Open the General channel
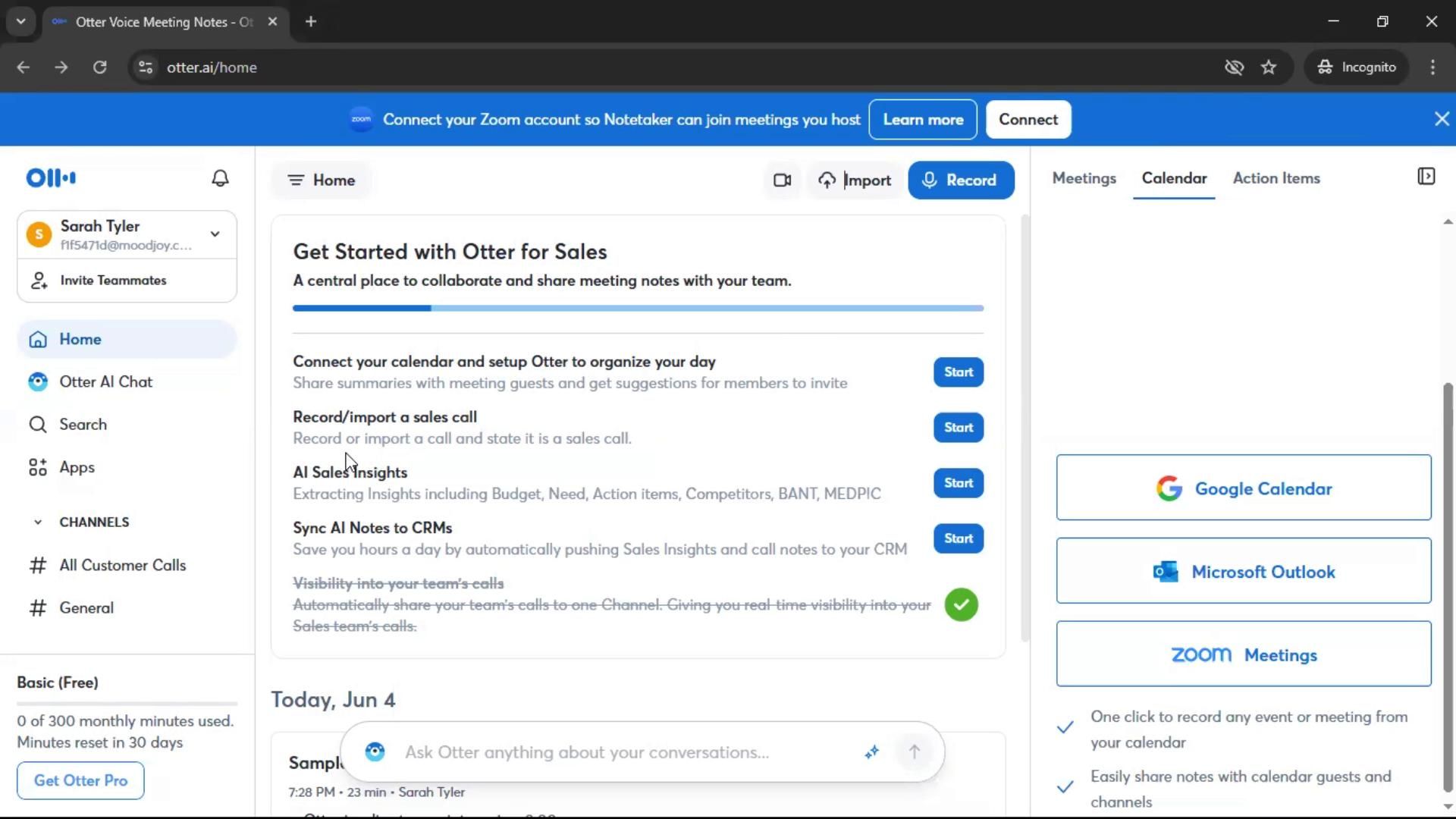 127,607
